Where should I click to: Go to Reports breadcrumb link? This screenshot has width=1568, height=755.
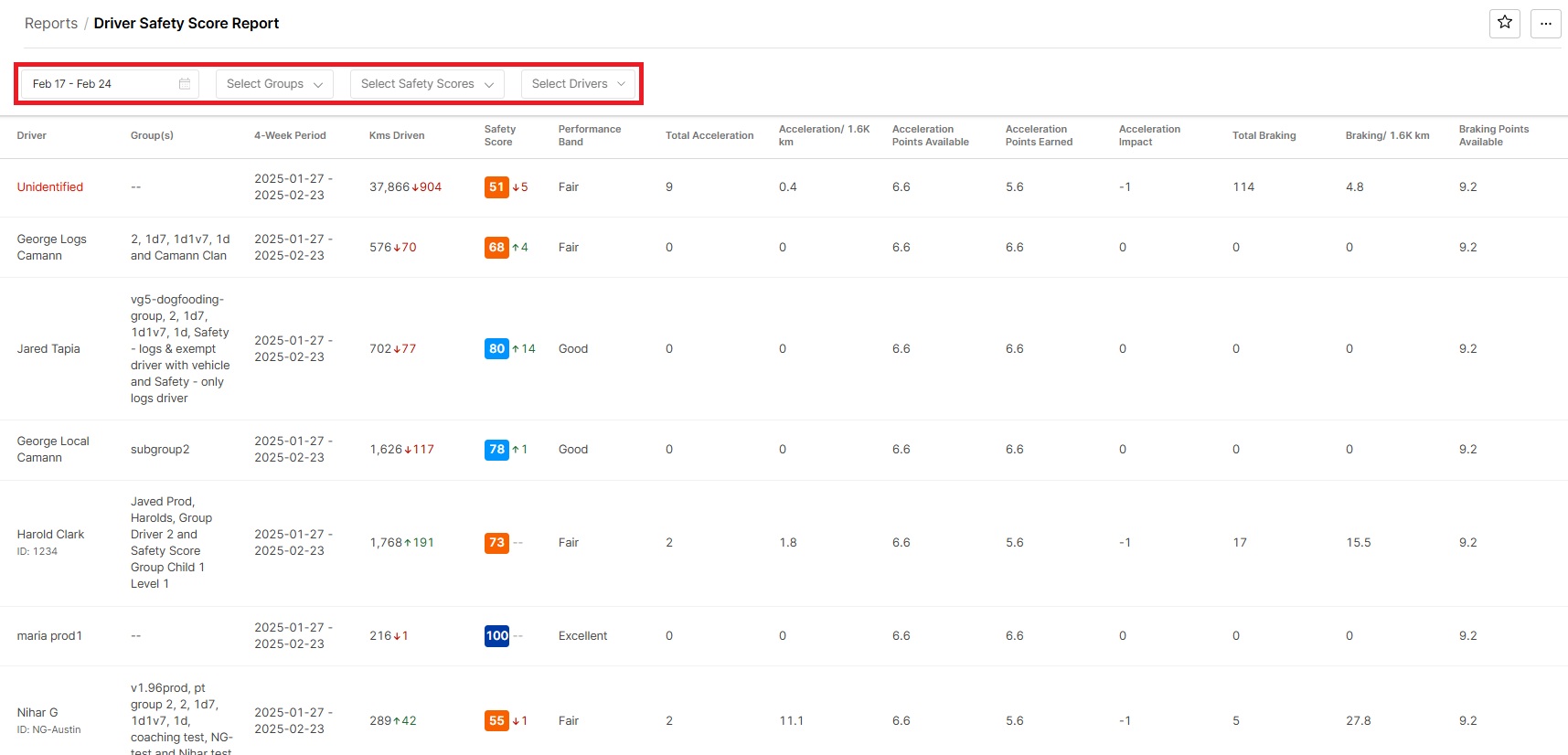click(x=51, y=24)
